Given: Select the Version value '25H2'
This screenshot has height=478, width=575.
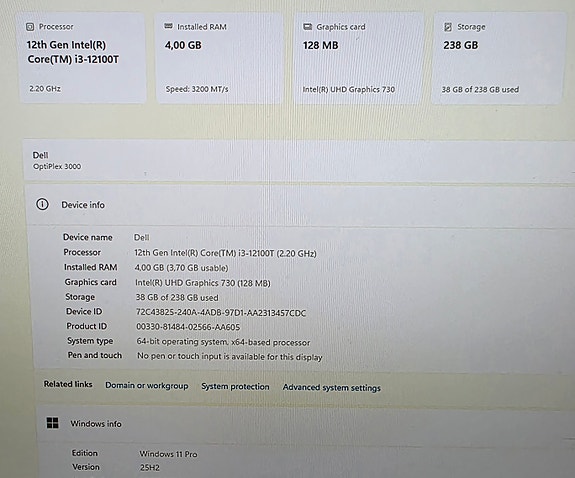Looking at the screenshot, I should point(150,468).
